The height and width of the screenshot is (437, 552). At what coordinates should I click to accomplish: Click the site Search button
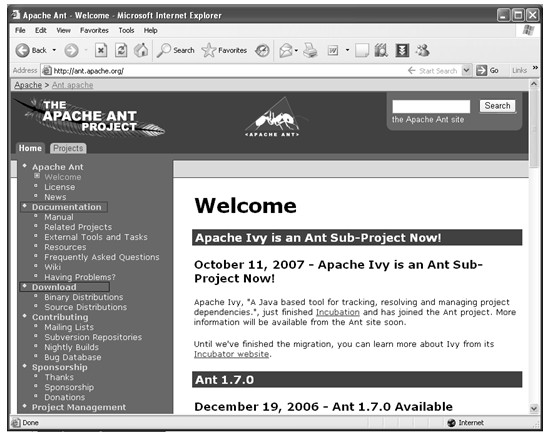click(x=497, y=106)
